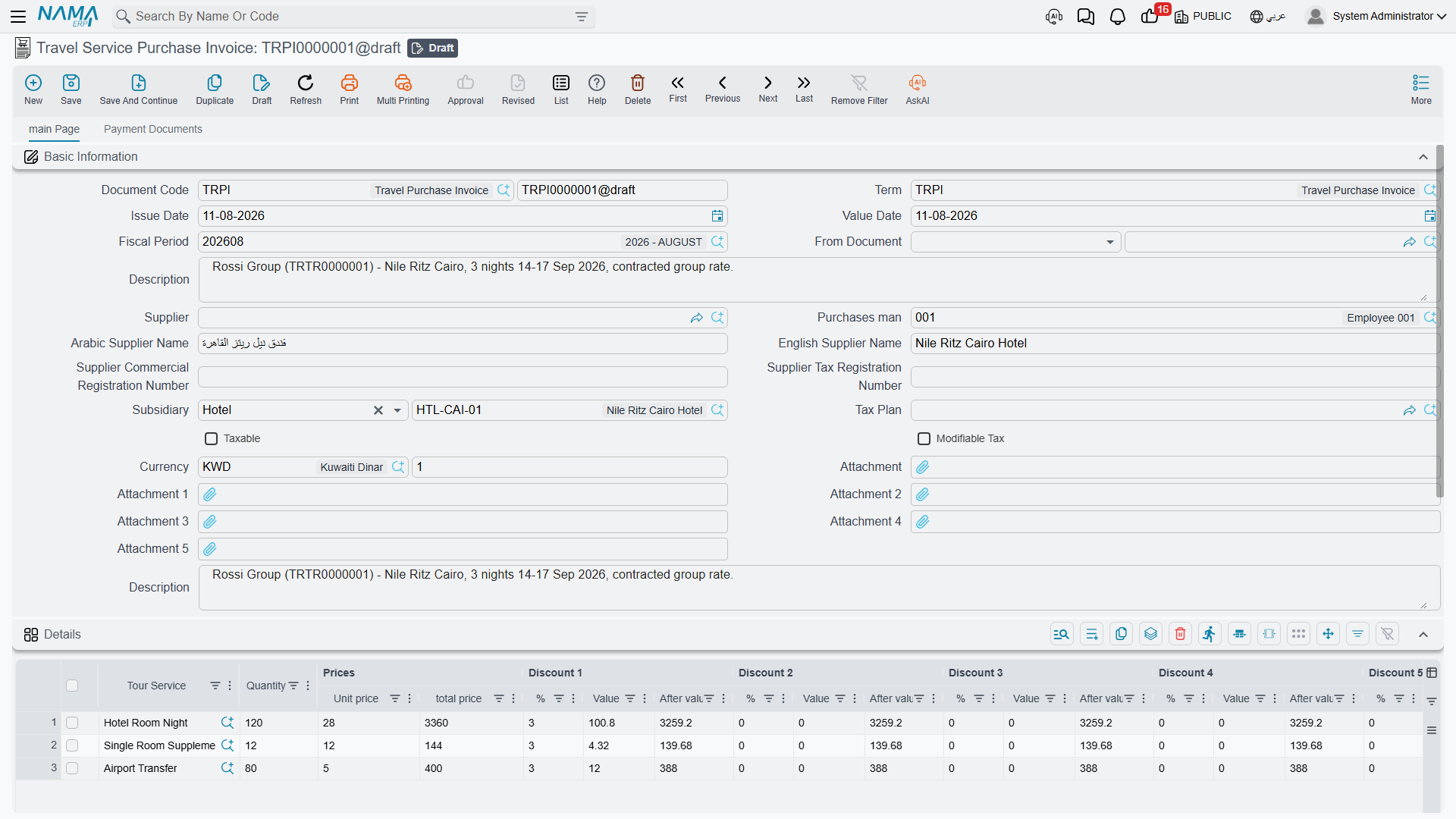Open Quantity column filter

tap(294, 686)
